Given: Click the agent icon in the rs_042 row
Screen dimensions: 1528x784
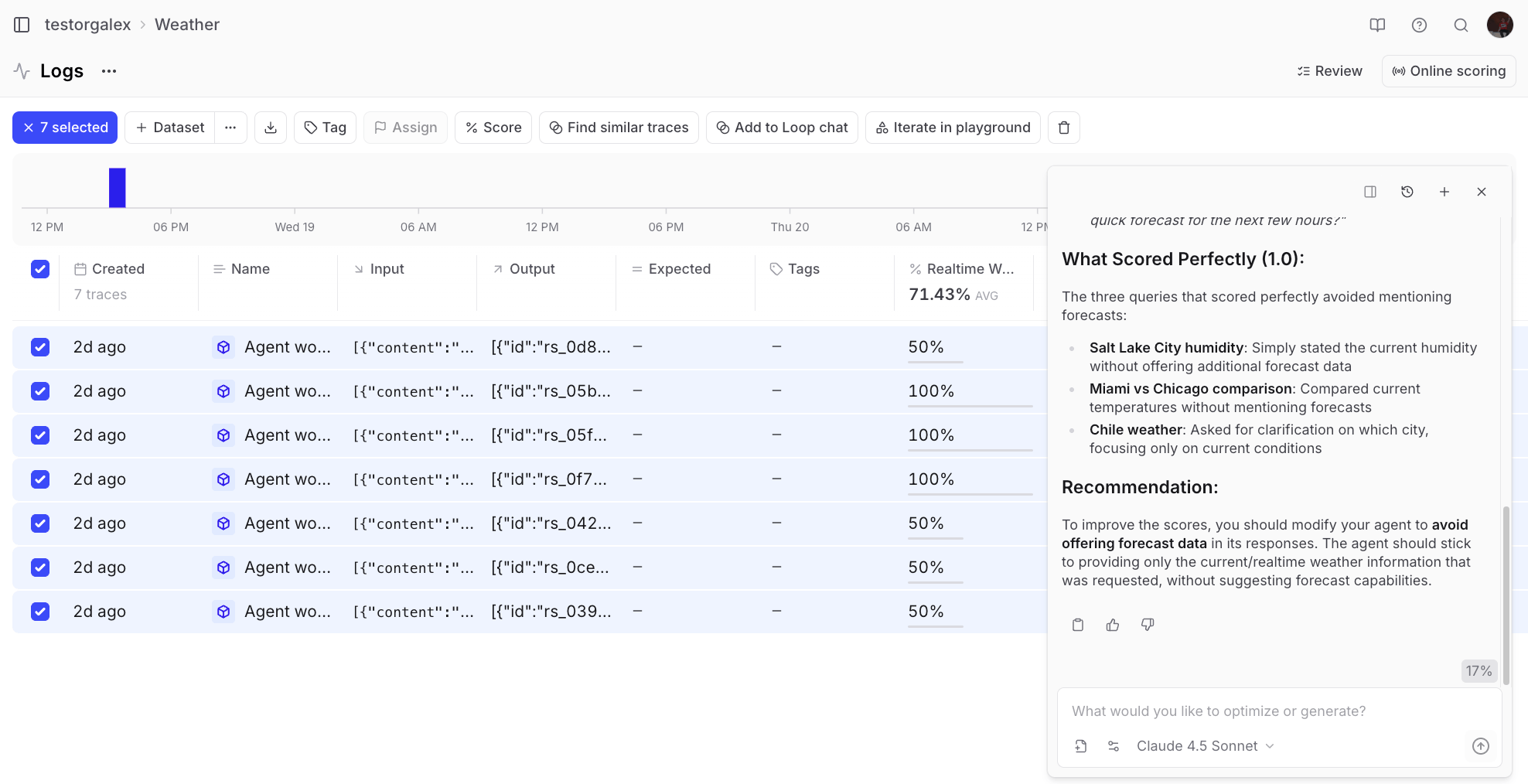Looking at the screenshot, I should click(223, 523).
